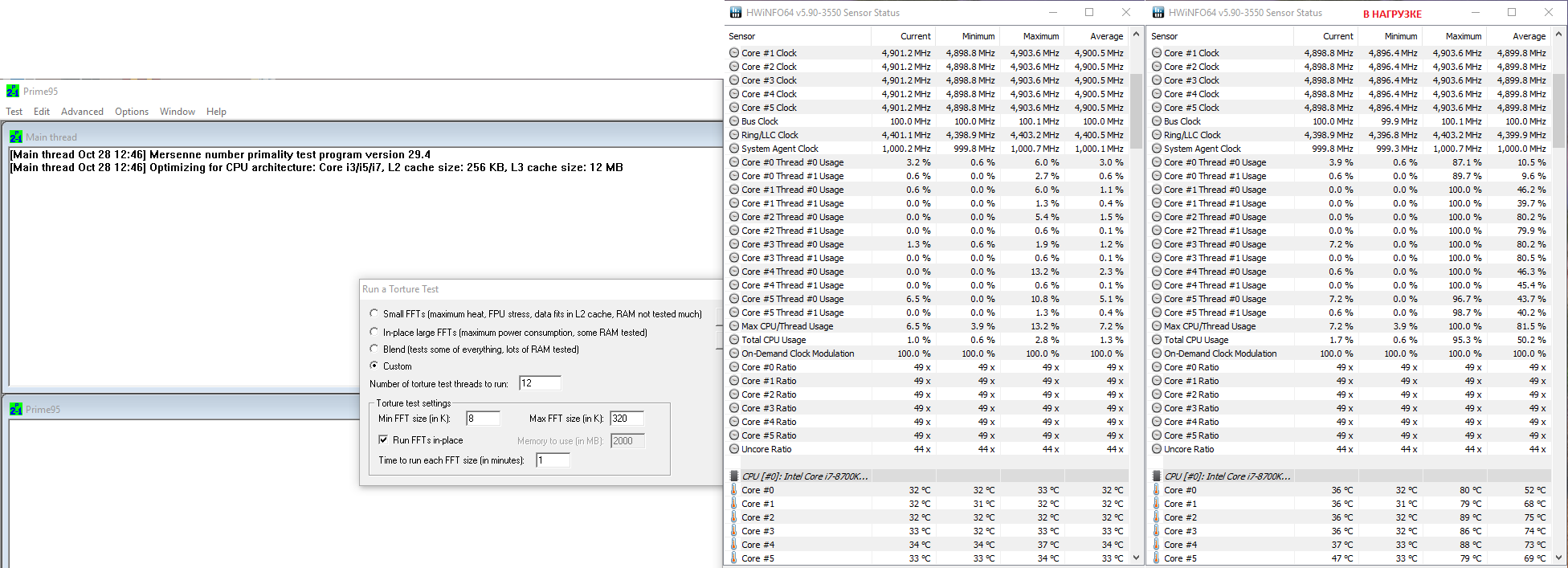Click Bus Clock sensor icon in left window
The width and height of the screenshot is (1568, 568).
pos(734,121)
